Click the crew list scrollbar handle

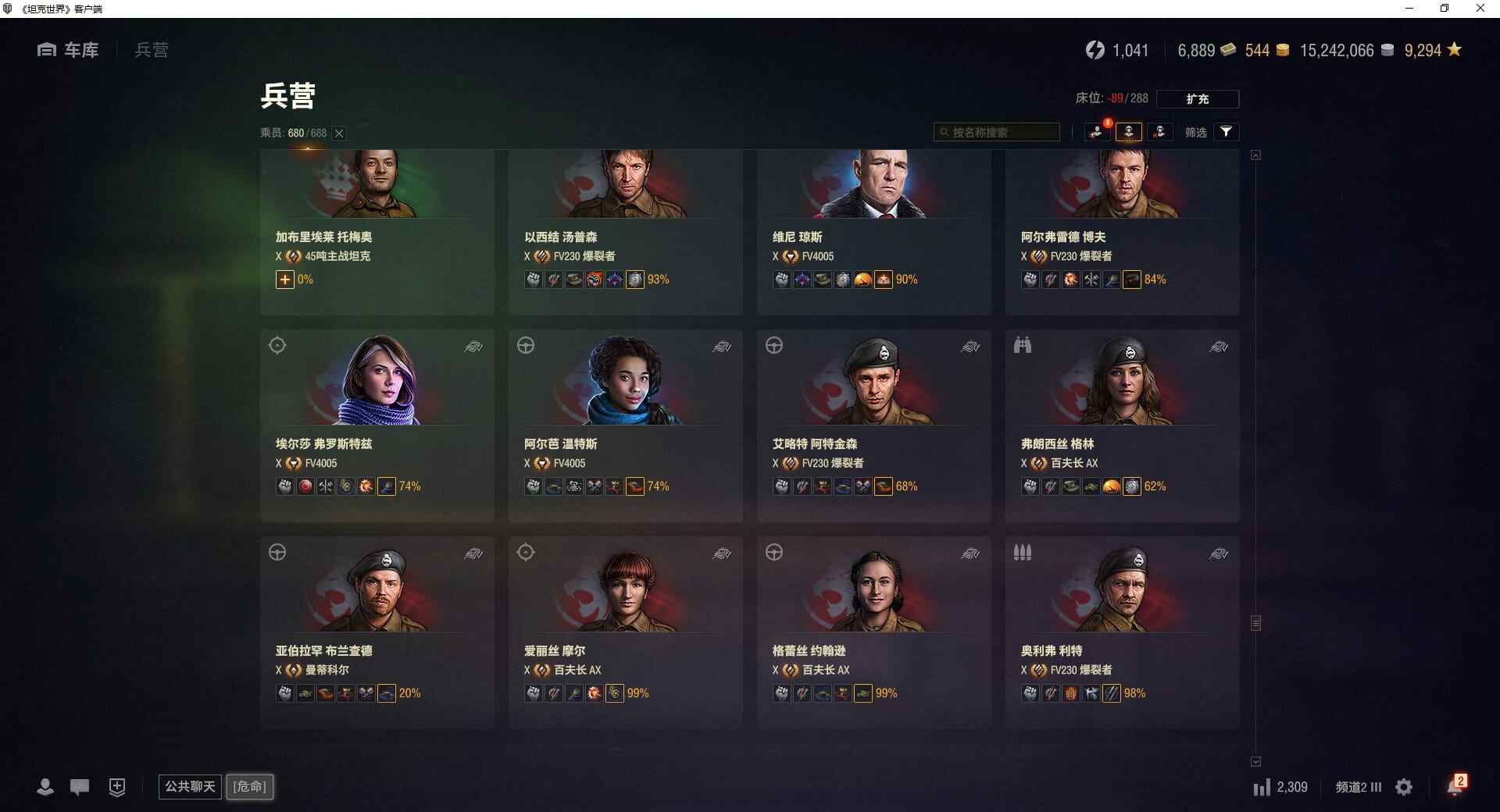point(1255,623)
